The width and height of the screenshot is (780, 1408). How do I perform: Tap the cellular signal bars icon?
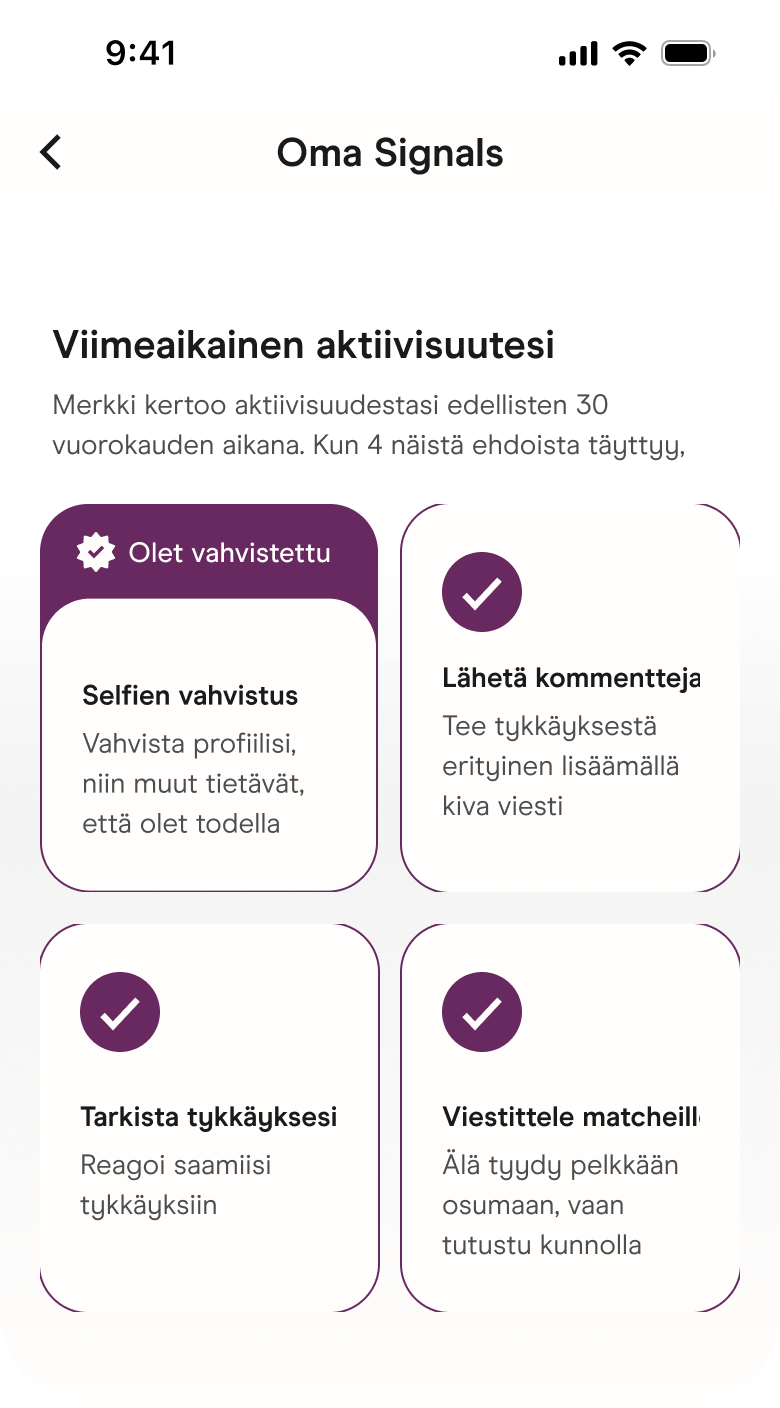[578, 54]
